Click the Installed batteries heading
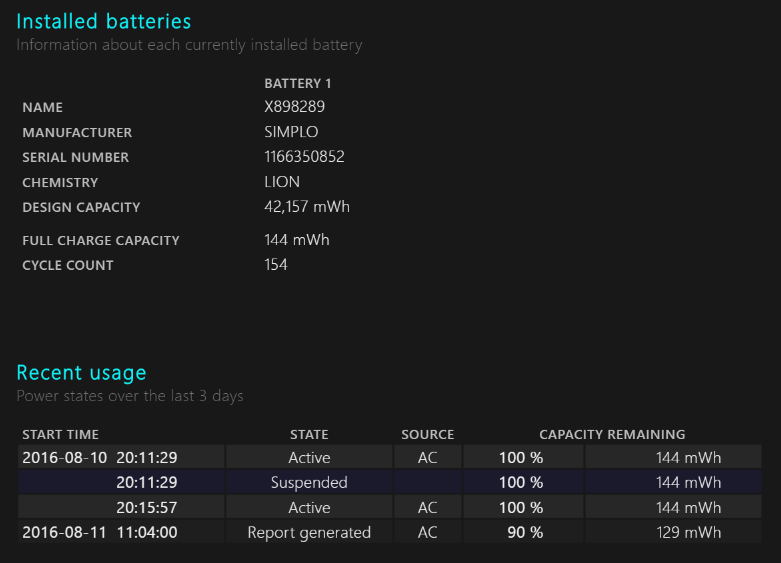This screenshot has height=563, width=781. tap(104, 22)
